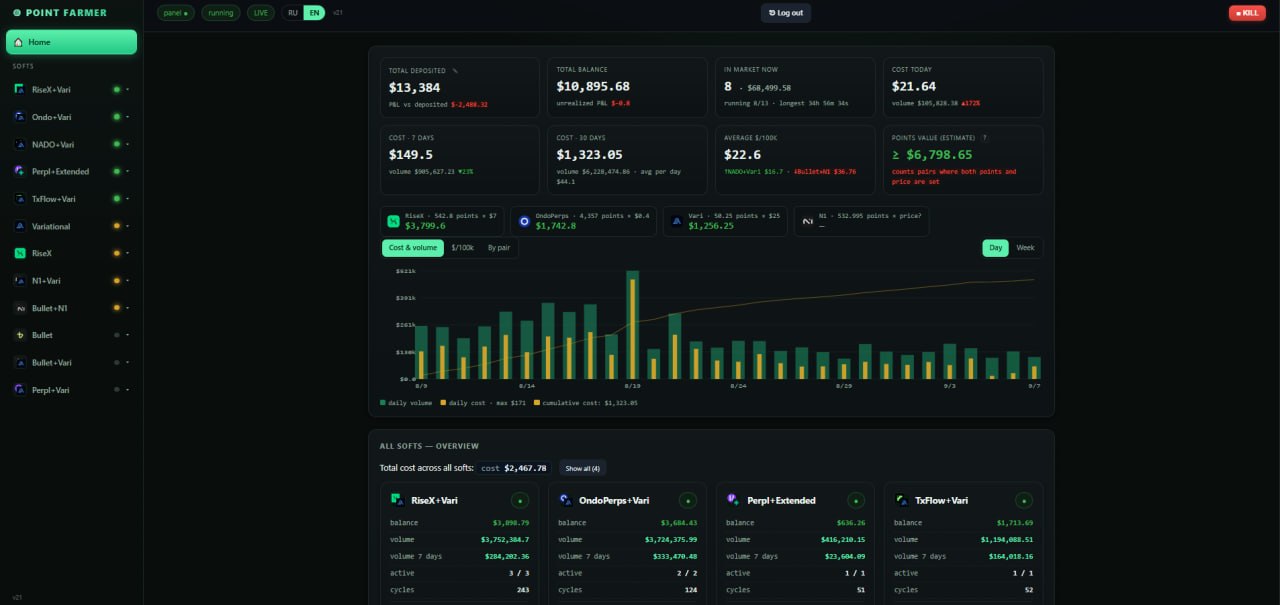
Task: Click the green RiseX icon in sidebar
Action: [19, 253]
